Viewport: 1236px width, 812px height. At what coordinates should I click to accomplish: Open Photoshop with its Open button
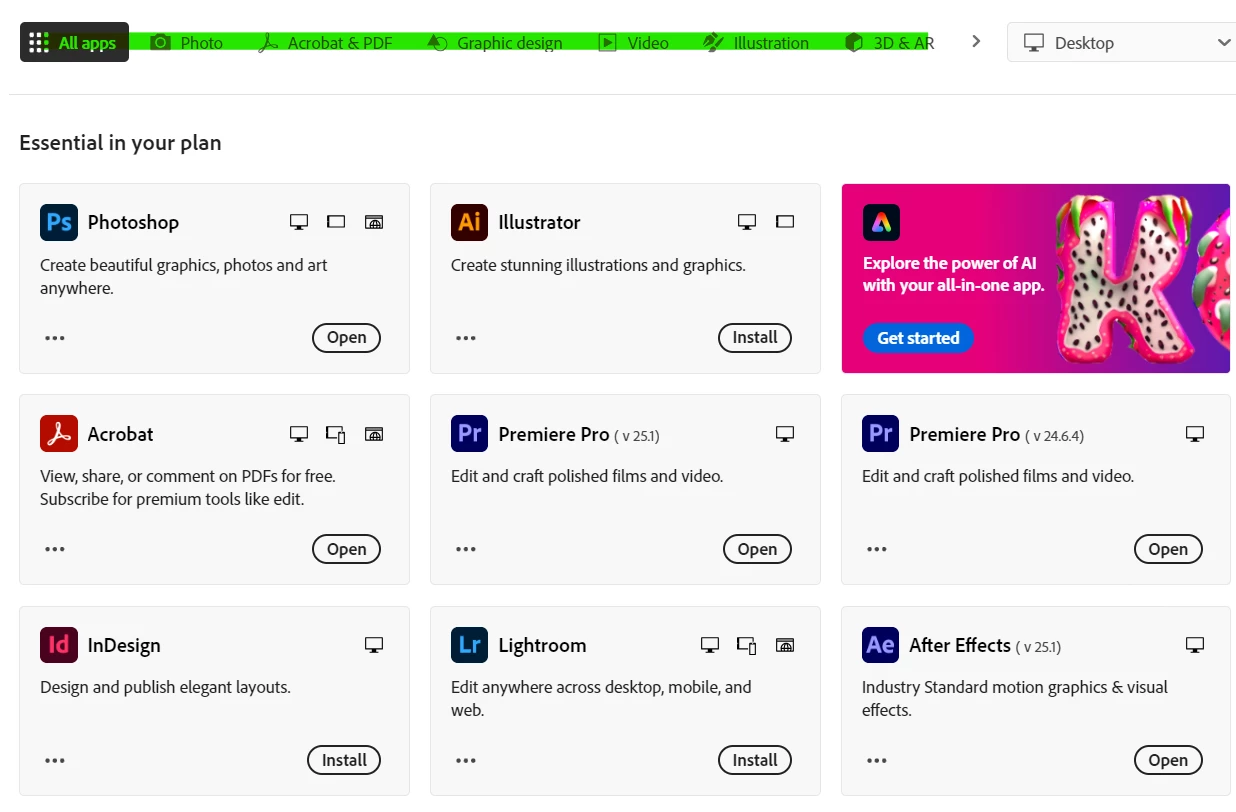[x=346, y=338]
